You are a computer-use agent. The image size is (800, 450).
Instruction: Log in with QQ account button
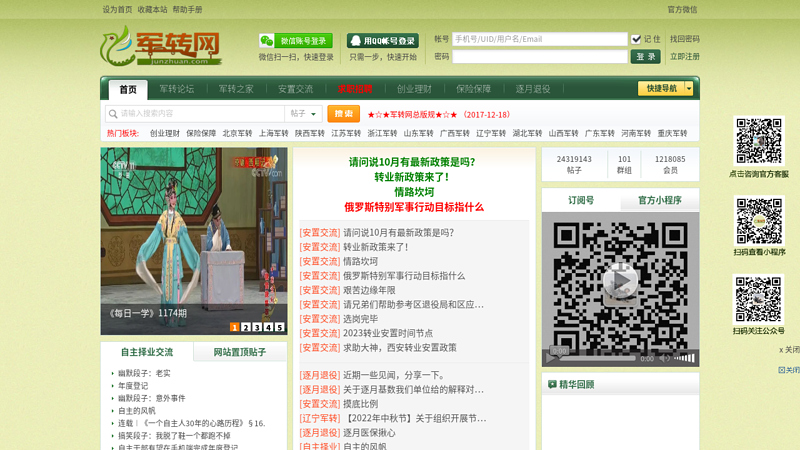[383, 41]
